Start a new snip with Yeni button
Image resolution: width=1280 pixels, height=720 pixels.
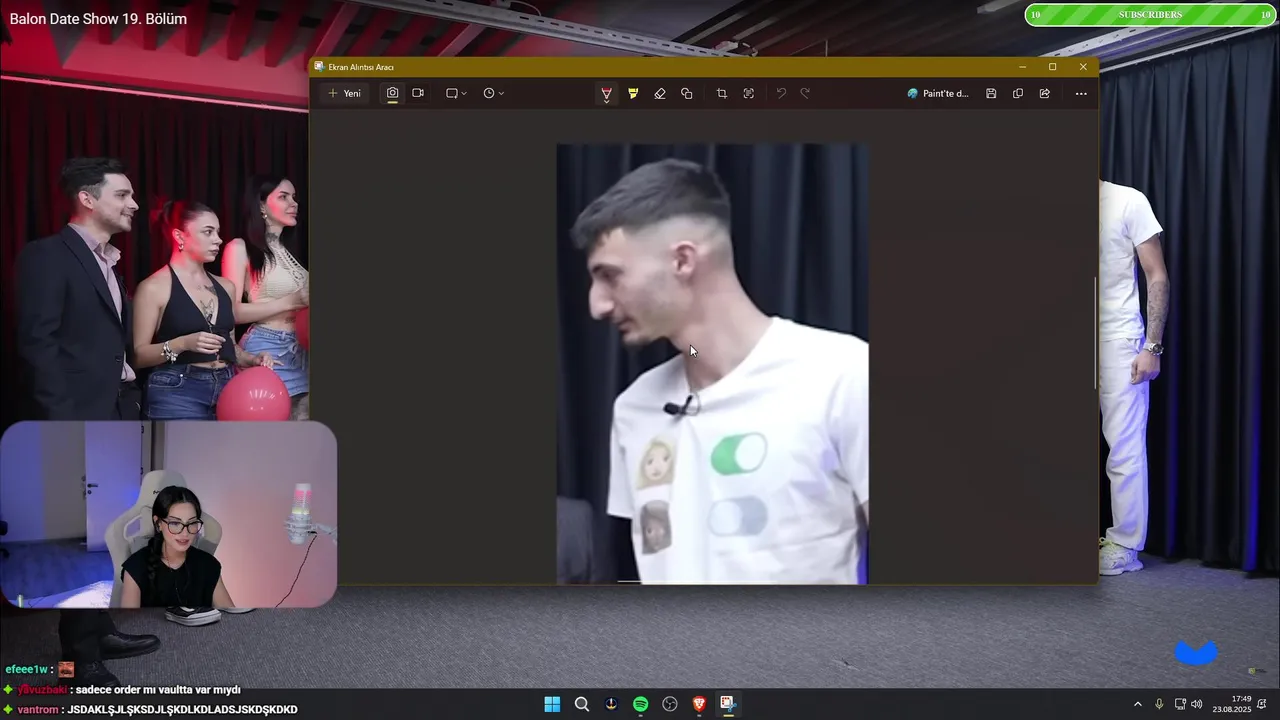click(x=344, y=93)
